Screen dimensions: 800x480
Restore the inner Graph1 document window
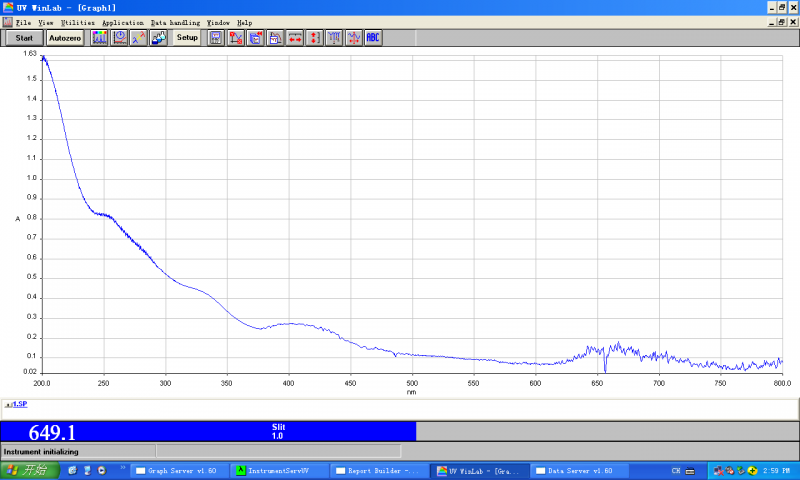pyautogui.click(x=782, y=22)
